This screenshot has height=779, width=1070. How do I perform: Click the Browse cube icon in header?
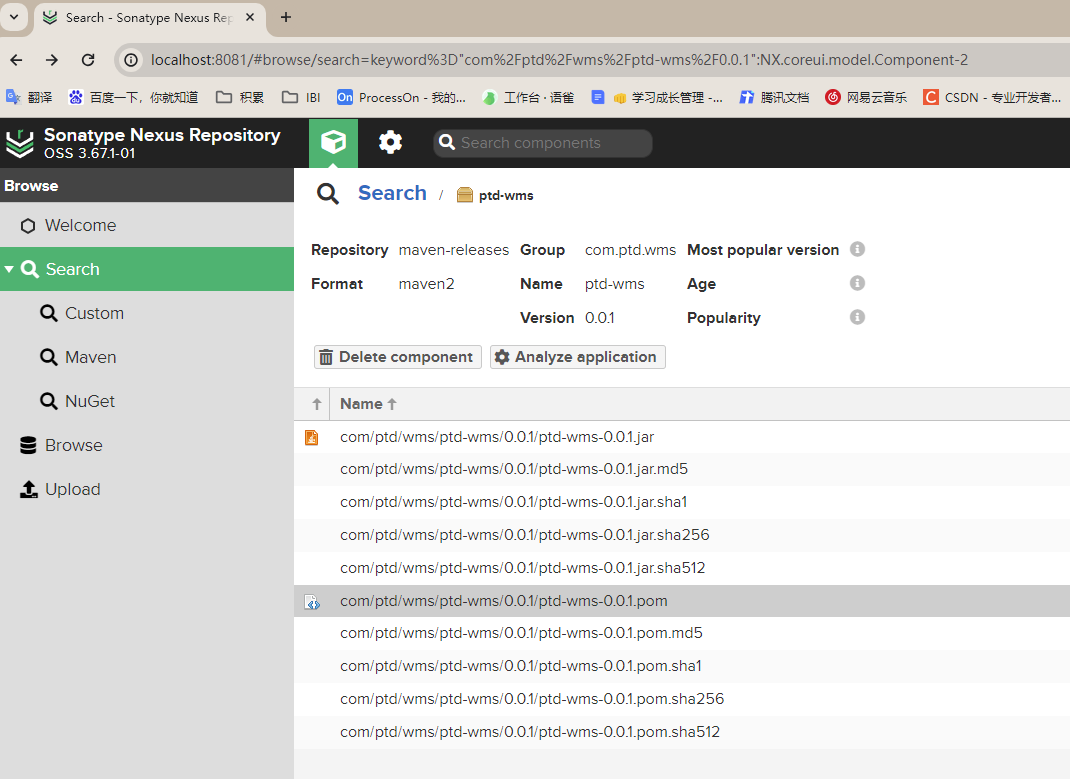[x=333, y=143]
